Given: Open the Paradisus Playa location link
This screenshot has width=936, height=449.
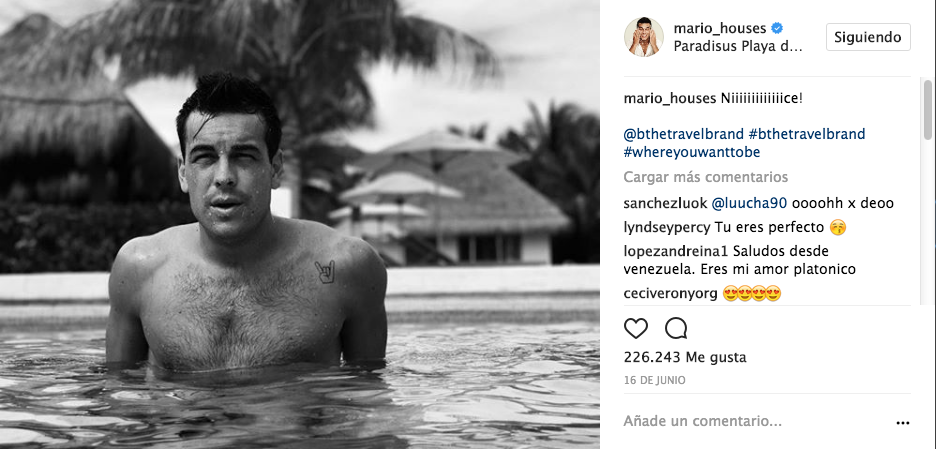Looking at the screenshot, I should coord(739,47).
